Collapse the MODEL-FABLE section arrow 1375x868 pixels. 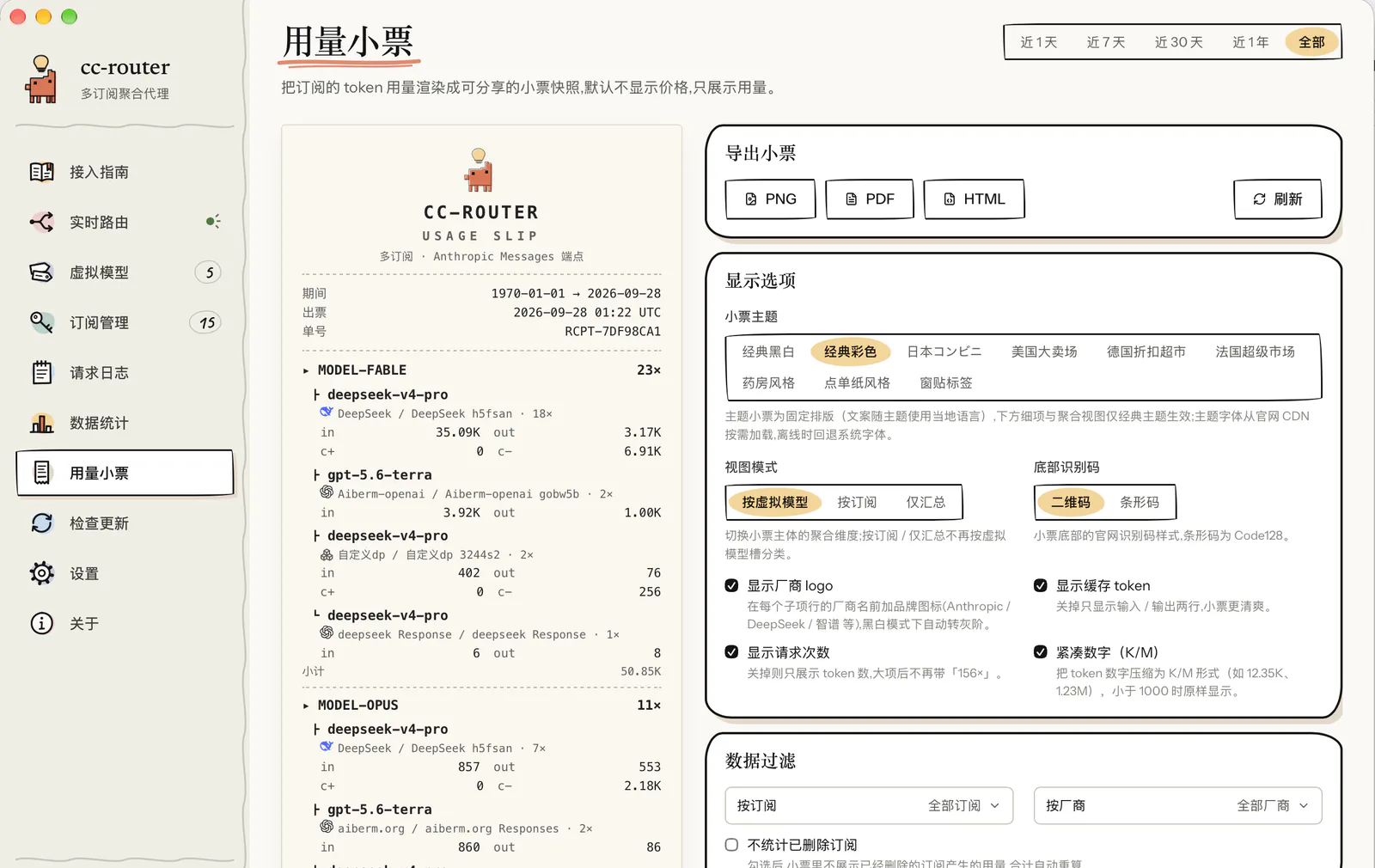306,370
